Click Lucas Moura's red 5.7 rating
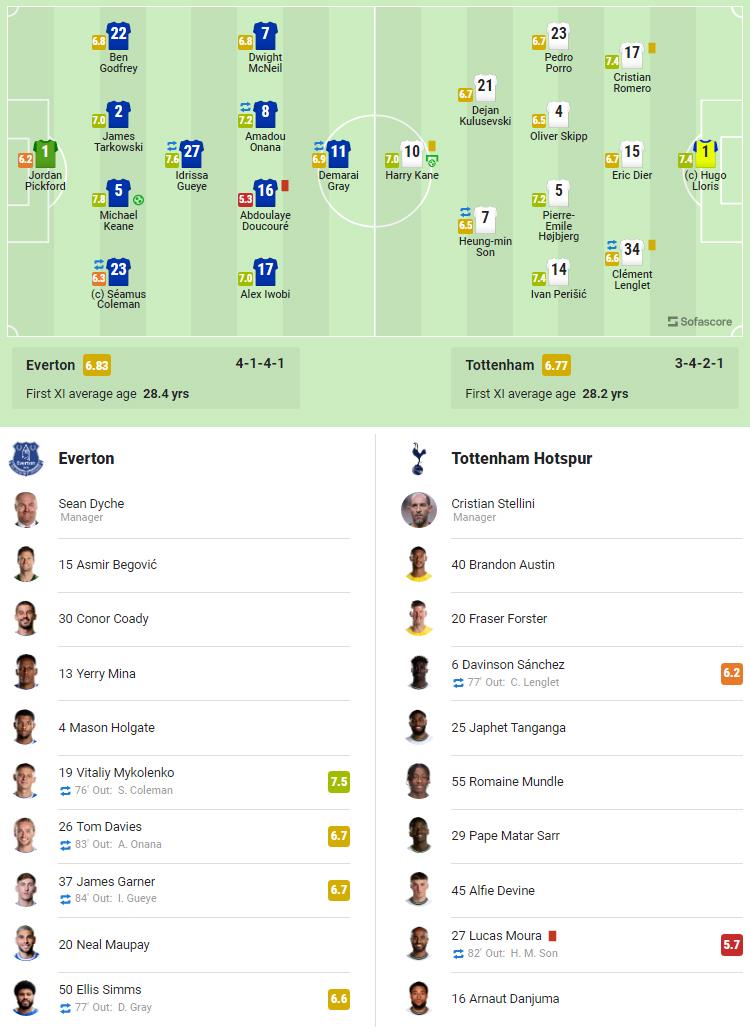The width and height of the screenshot is (750, 1032). pyautogui.click(x=732, y=944)
